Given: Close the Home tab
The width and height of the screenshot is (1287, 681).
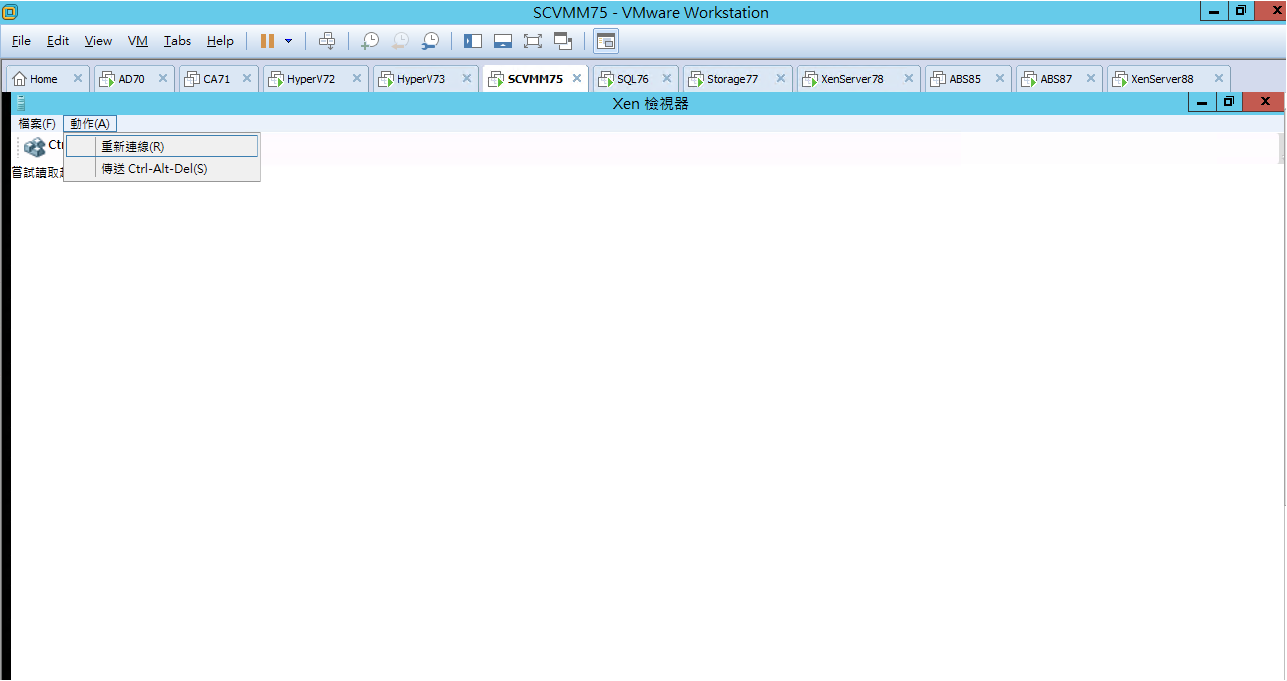Looking at the screenshot, I should click(x=78, y=79).
